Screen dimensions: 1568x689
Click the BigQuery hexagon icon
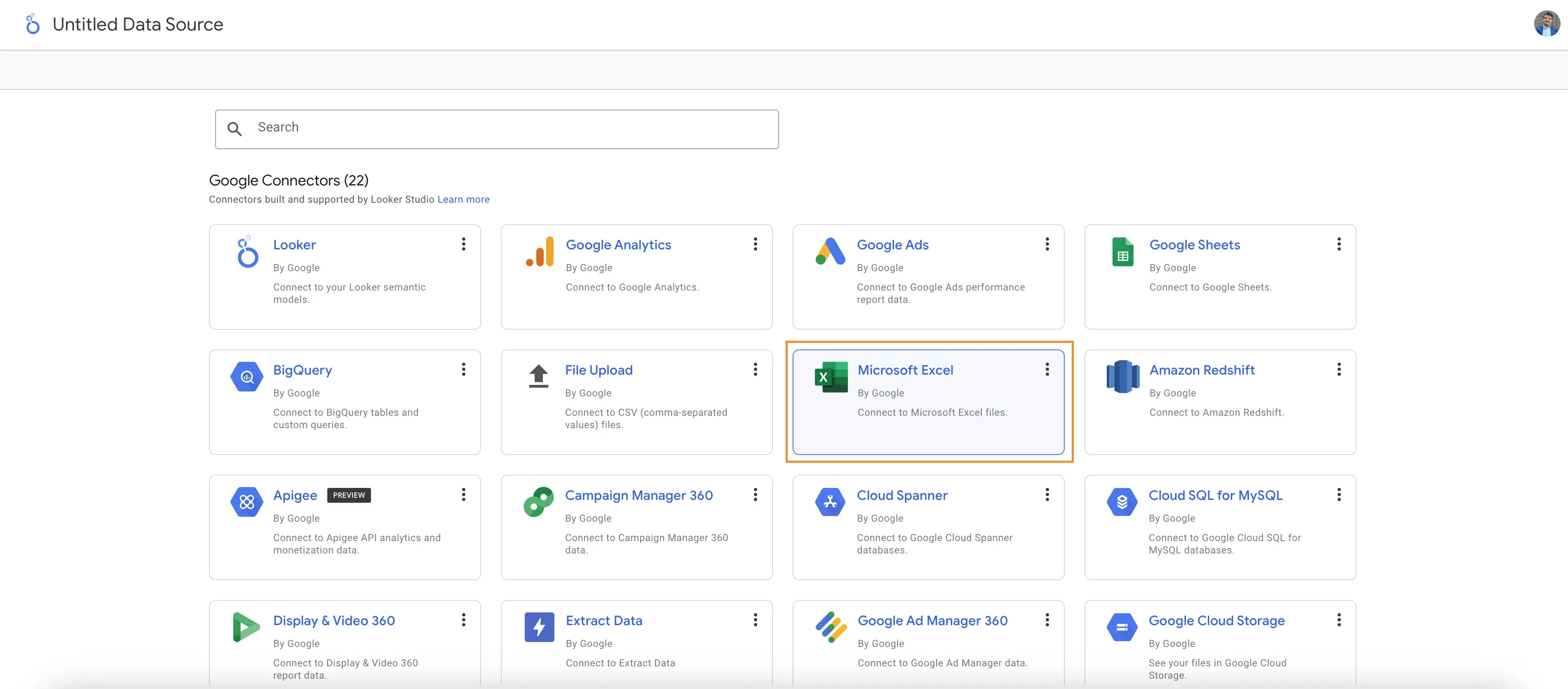click(246, 377)
